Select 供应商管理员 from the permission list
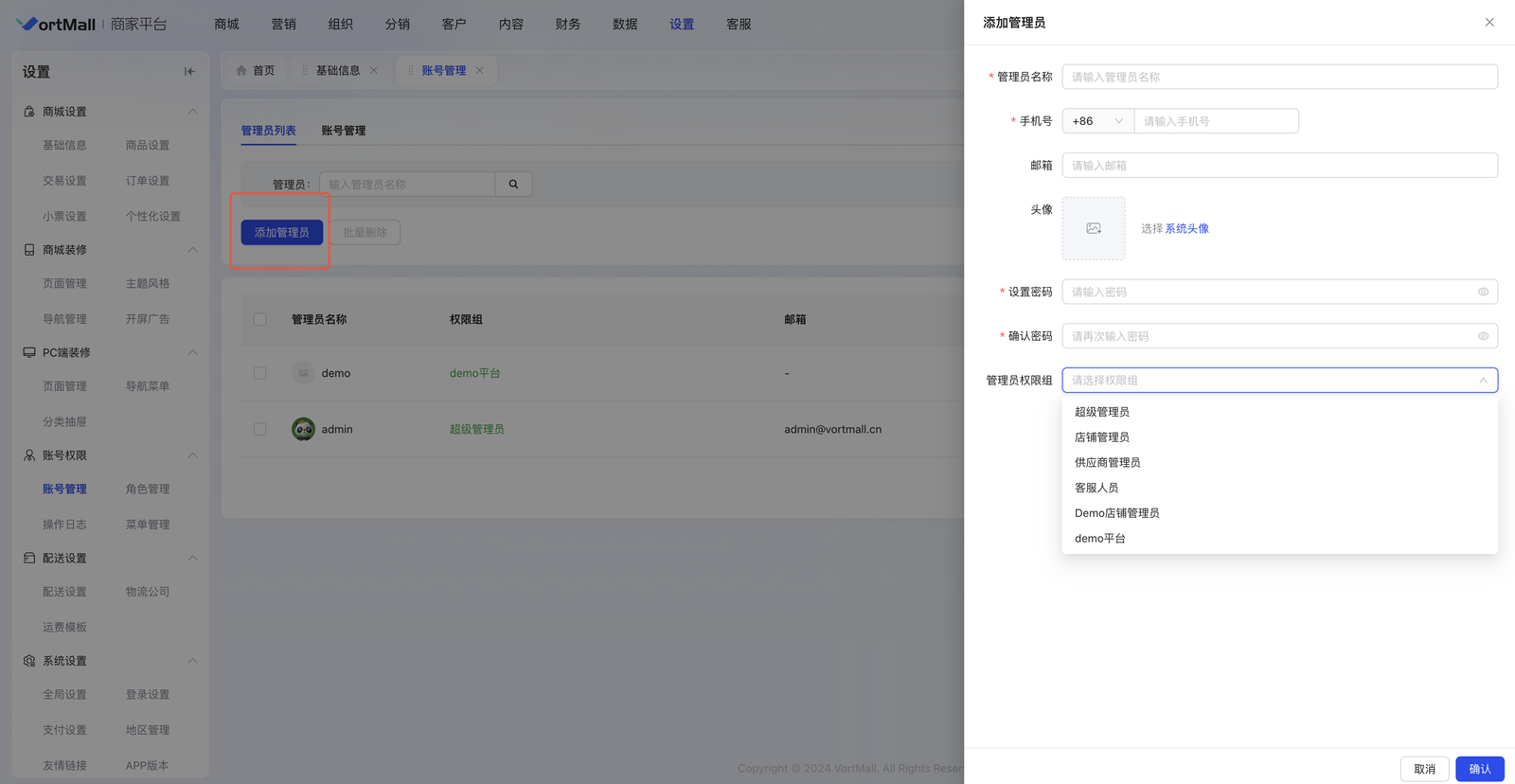This screenshot has height=784, width=1515. coord(1107,462)
